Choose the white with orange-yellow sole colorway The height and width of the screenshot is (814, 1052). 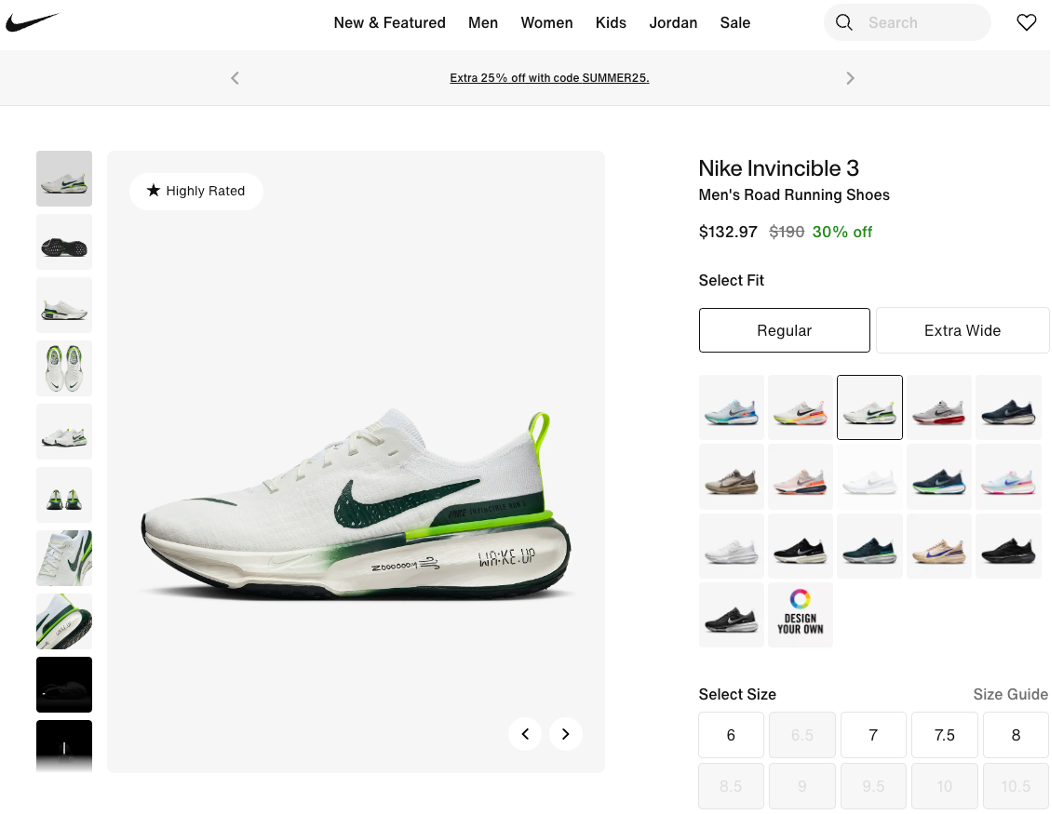800,407
